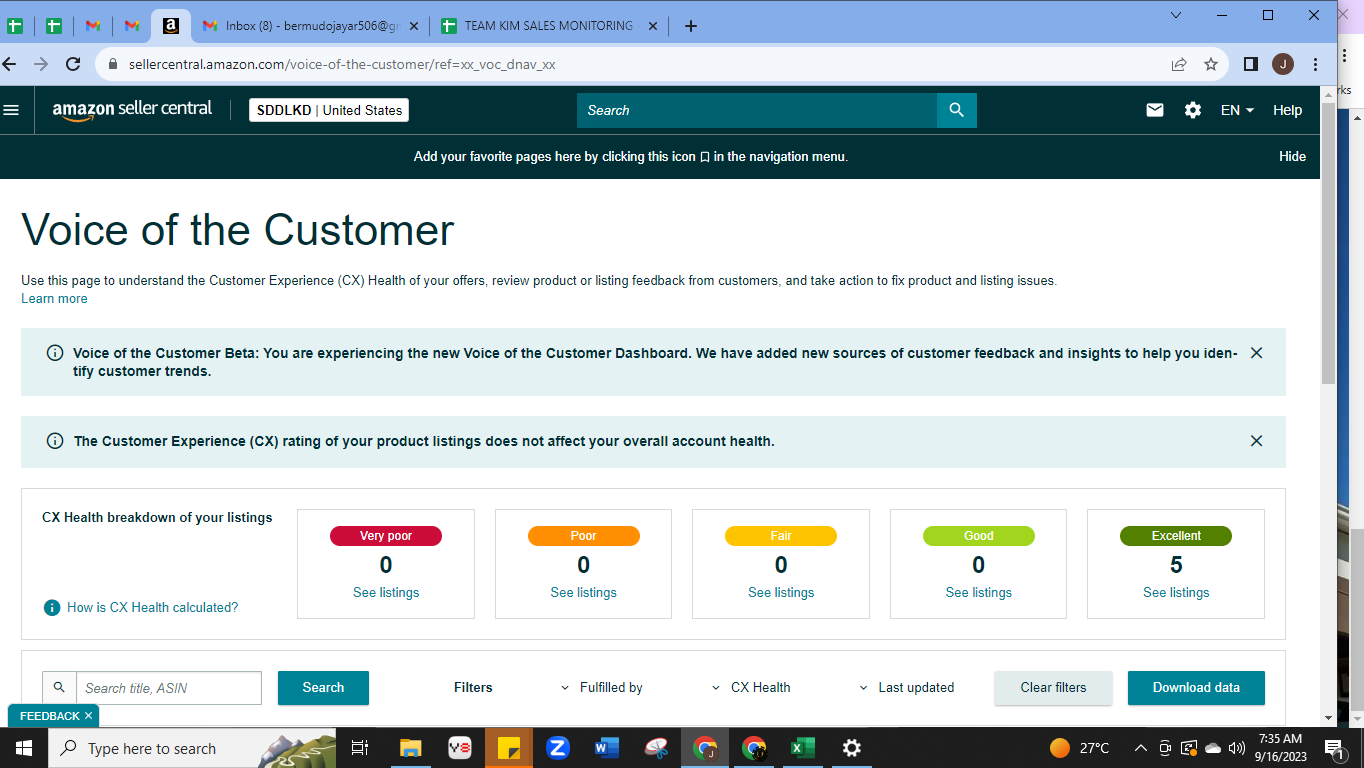Open the Learn more link

(x=54, y=299)
